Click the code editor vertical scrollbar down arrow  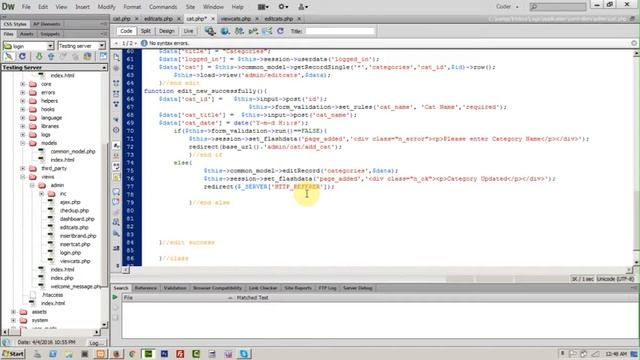[636, 262]
